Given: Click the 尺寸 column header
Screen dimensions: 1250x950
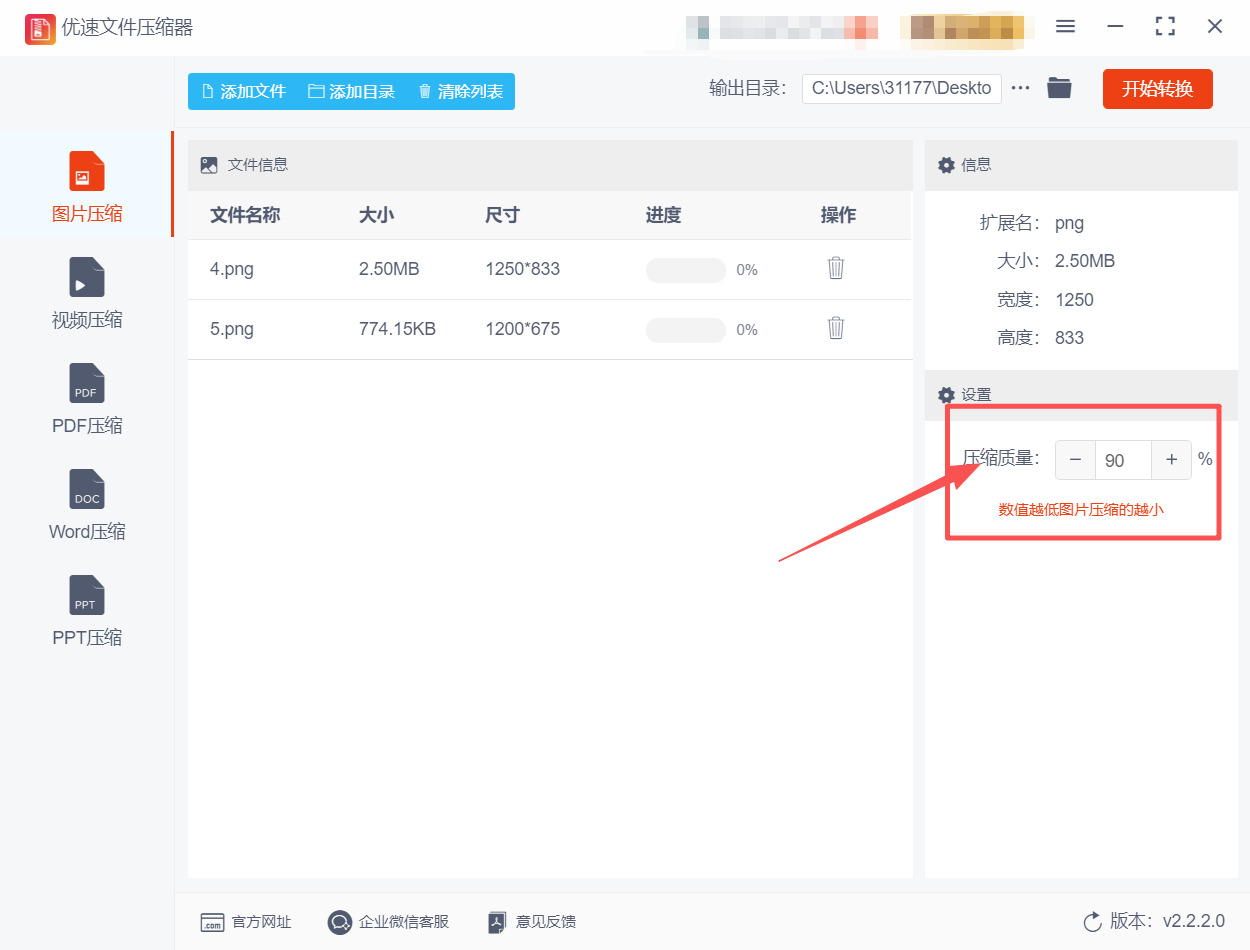Looking at the screenshot, I should [503, 215].
